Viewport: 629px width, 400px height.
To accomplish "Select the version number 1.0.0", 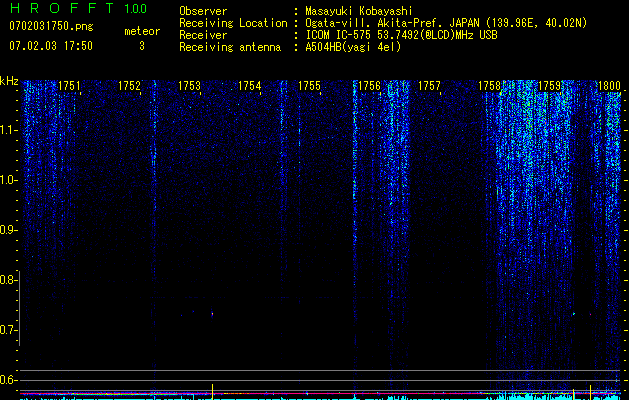I will tap(135, 9).
